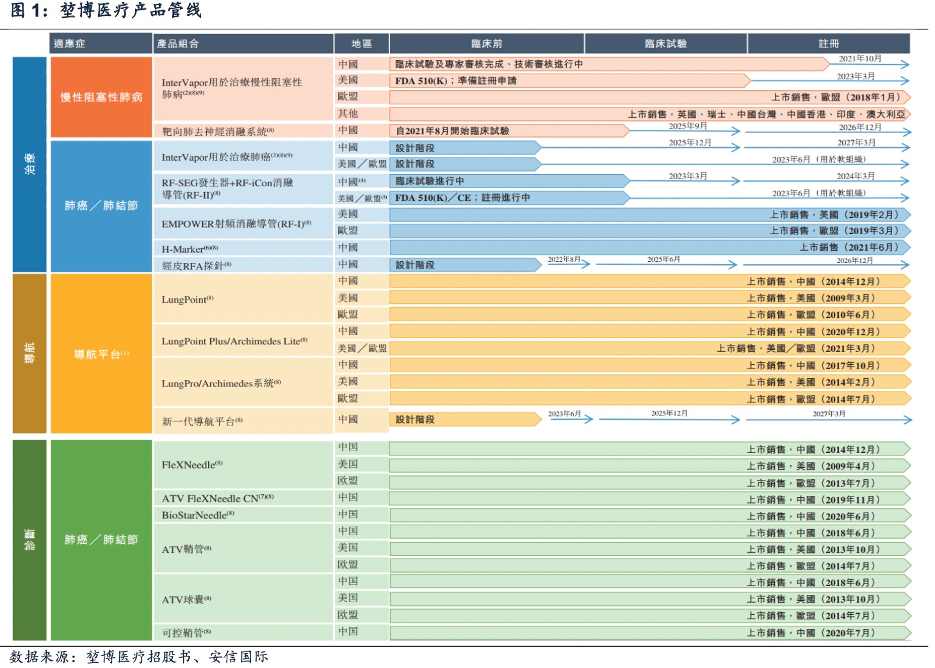Select FleXNeedle bar 上市銷售·美國（2009年4月）
The width and height of the screenshot is (935, 668).
[x=650, y=466]
